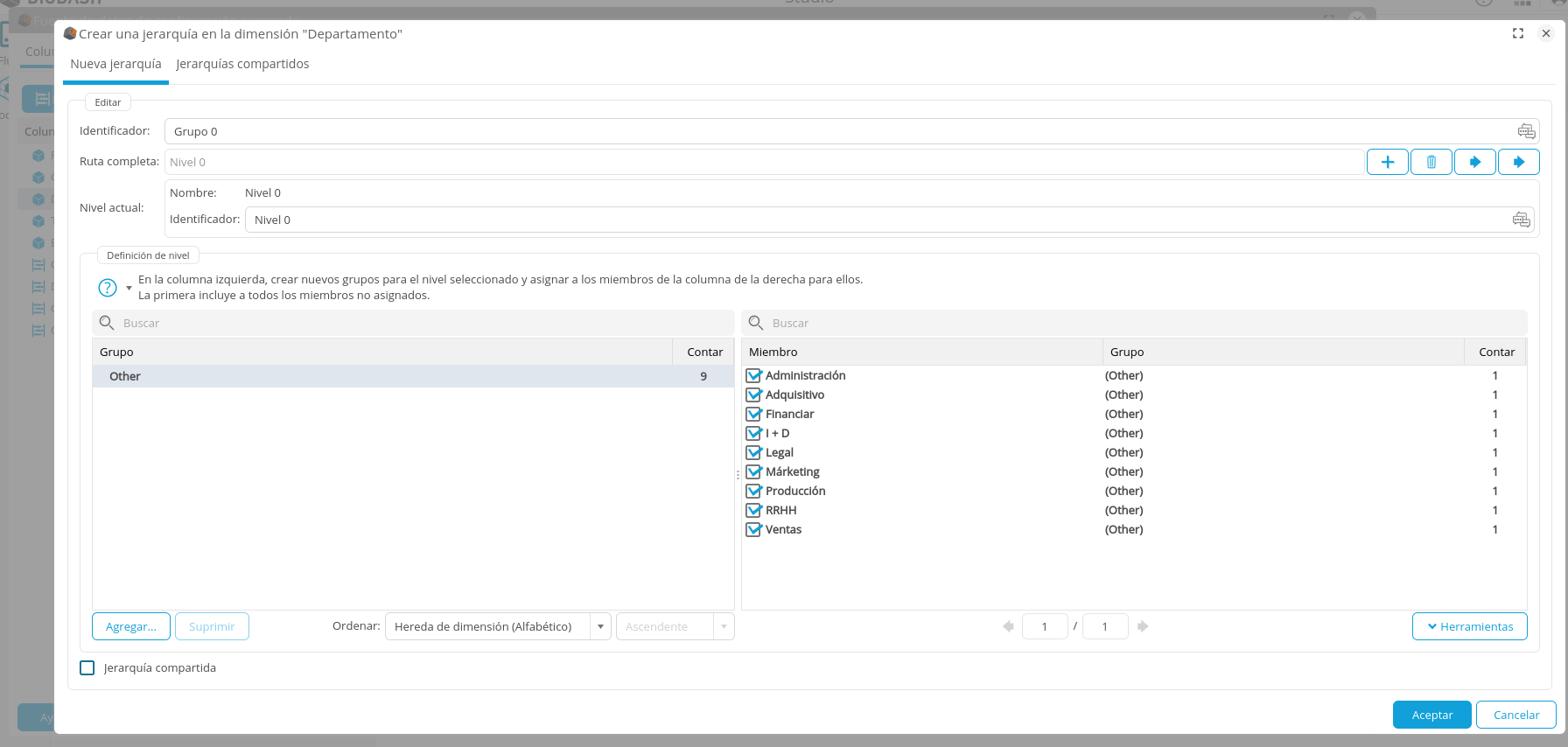Switch to the Jerarquías compartidos tab
Image resolution: width=1568 pixels, height=747 pixels.
point(242,64)
